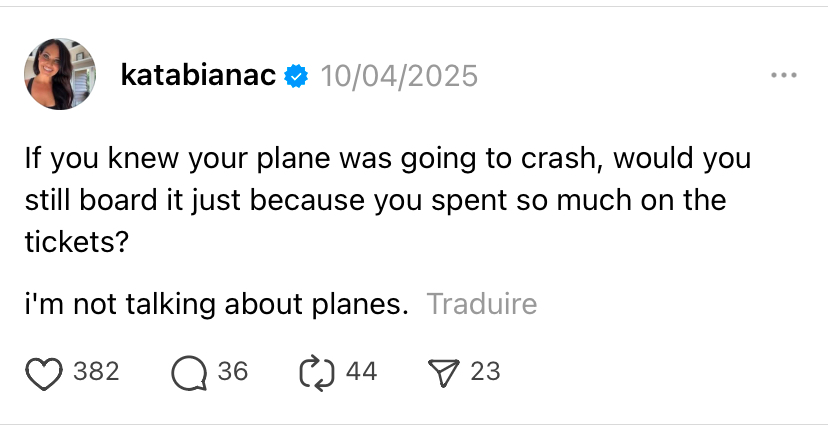Repost using the circular arrows icon
Image resolution: width=828 pixels, height=426 pixels.
pos(314,372)
